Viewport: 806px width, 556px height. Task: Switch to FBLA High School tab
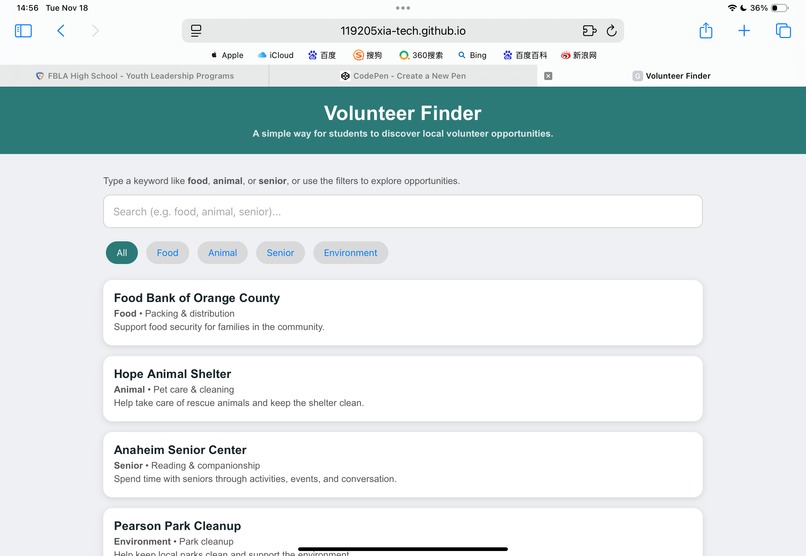(x=135, y=76)
